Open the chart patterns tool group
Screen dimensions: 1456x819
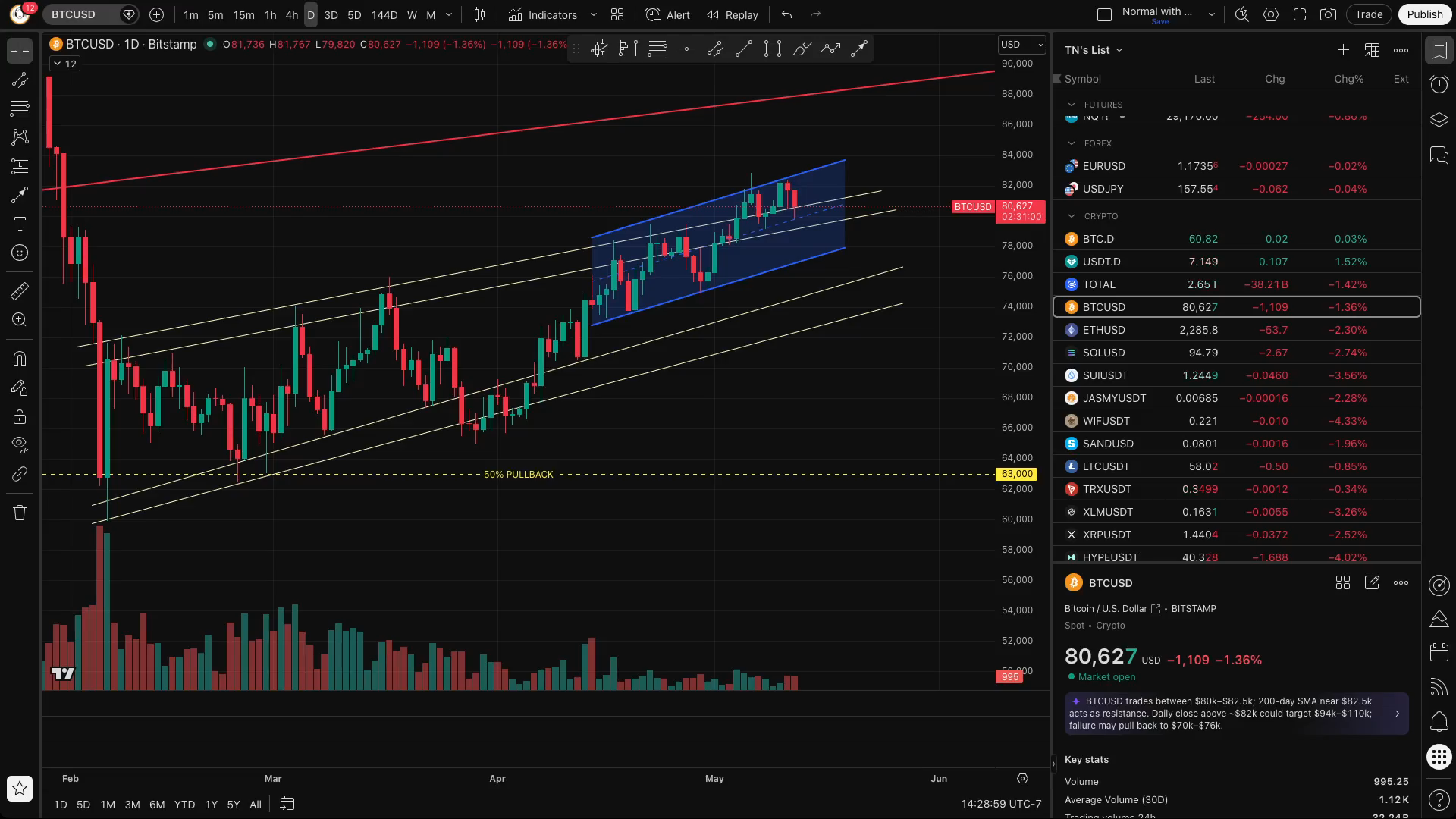[20, 137]
